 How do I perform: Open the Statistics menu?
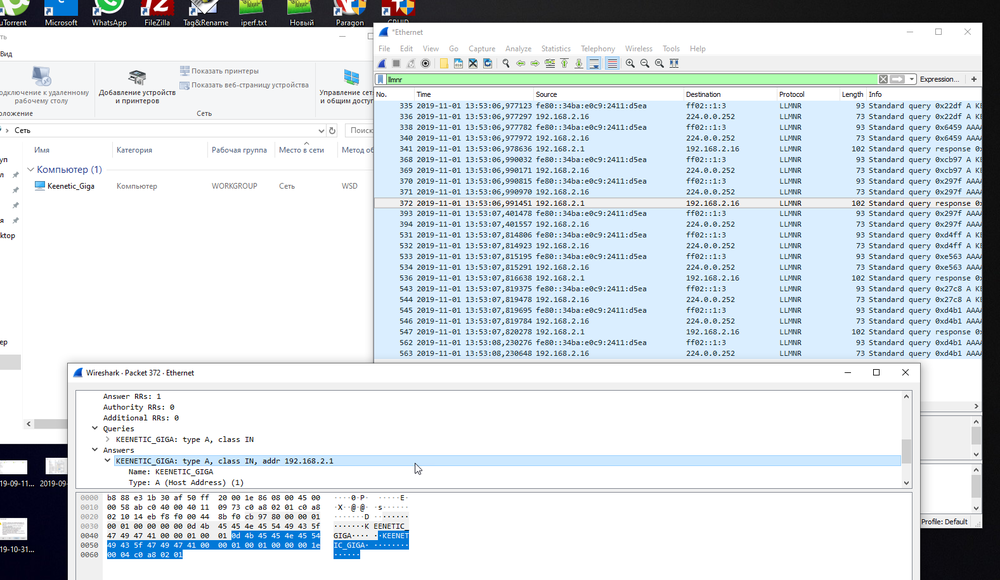[555, 48]
